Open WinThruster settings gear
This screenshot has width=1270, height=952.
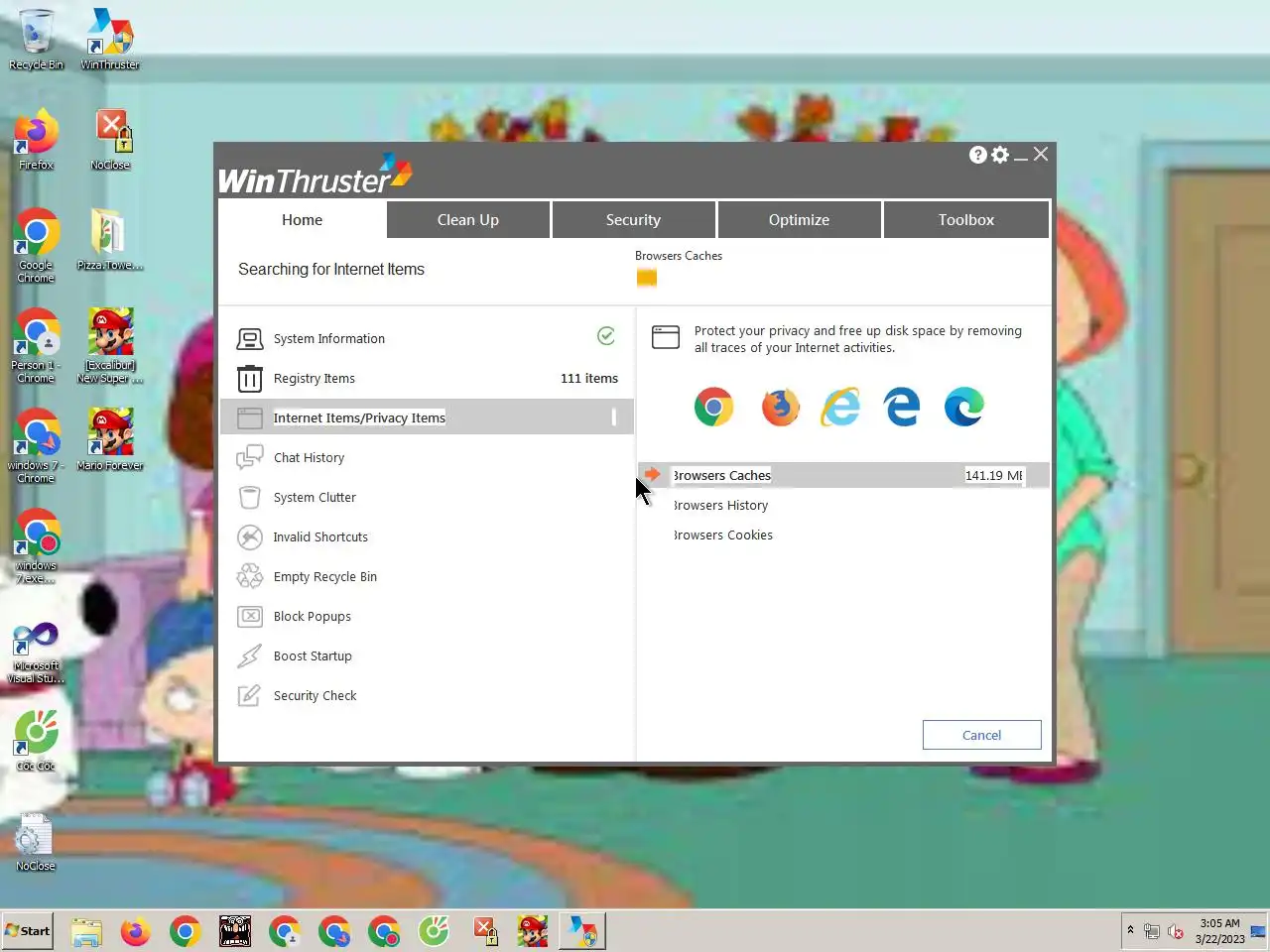1000,155
